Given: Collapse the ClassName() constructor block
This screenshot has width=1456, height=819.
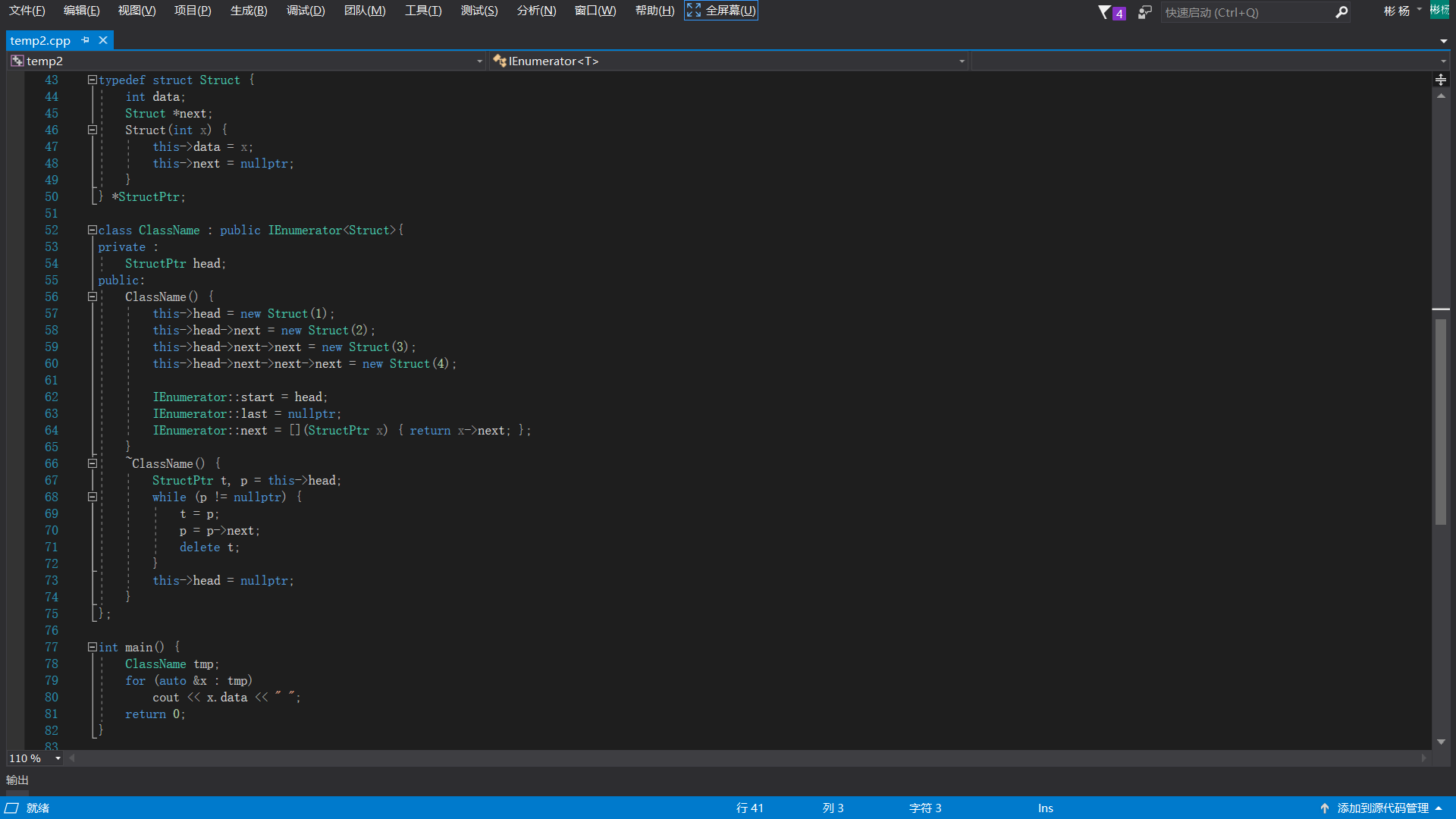Looking at the screenshot, I should tap(92, 297).
